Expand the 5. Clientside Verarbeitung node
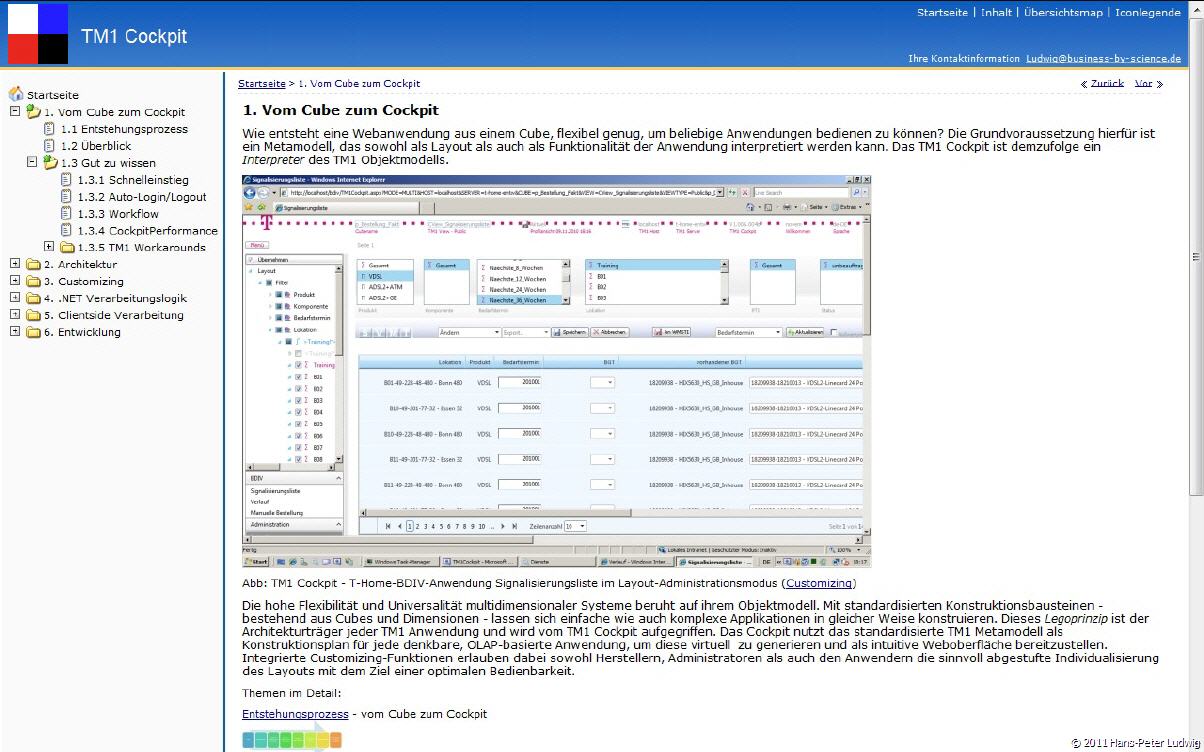The height and width of the screenshot is (752, 1204). point(15,315)
